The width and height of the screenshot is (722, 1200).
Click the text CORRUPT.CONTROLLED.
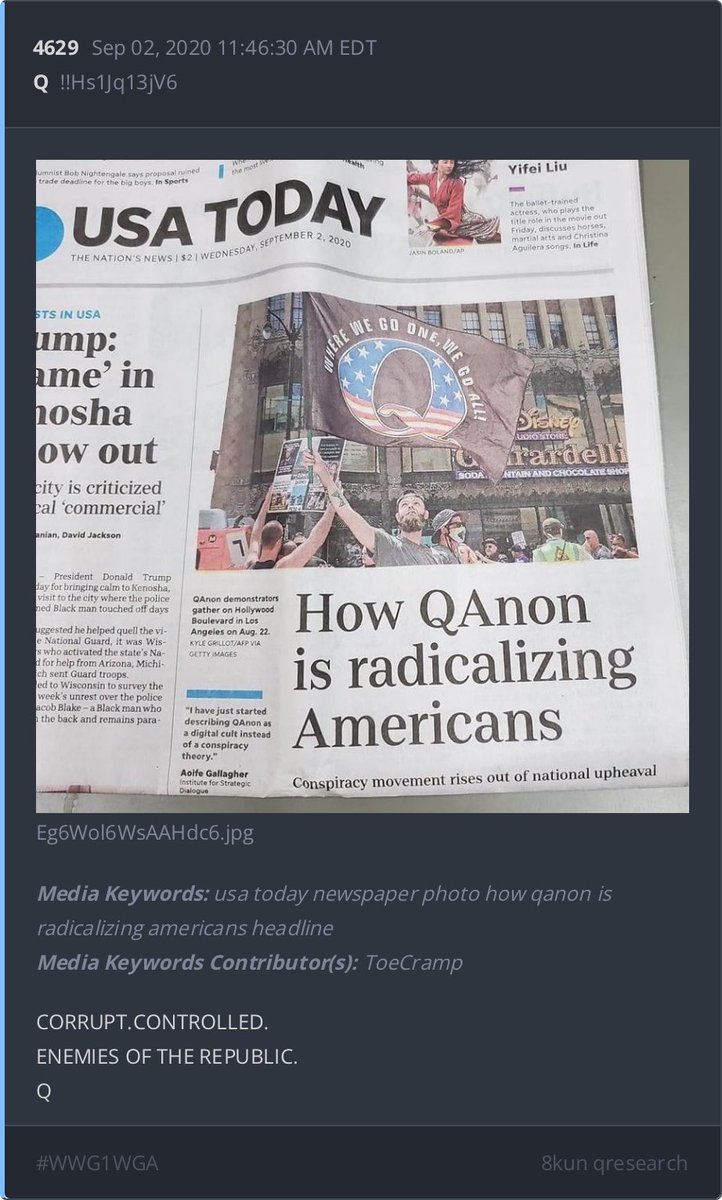coord(152,1023)
